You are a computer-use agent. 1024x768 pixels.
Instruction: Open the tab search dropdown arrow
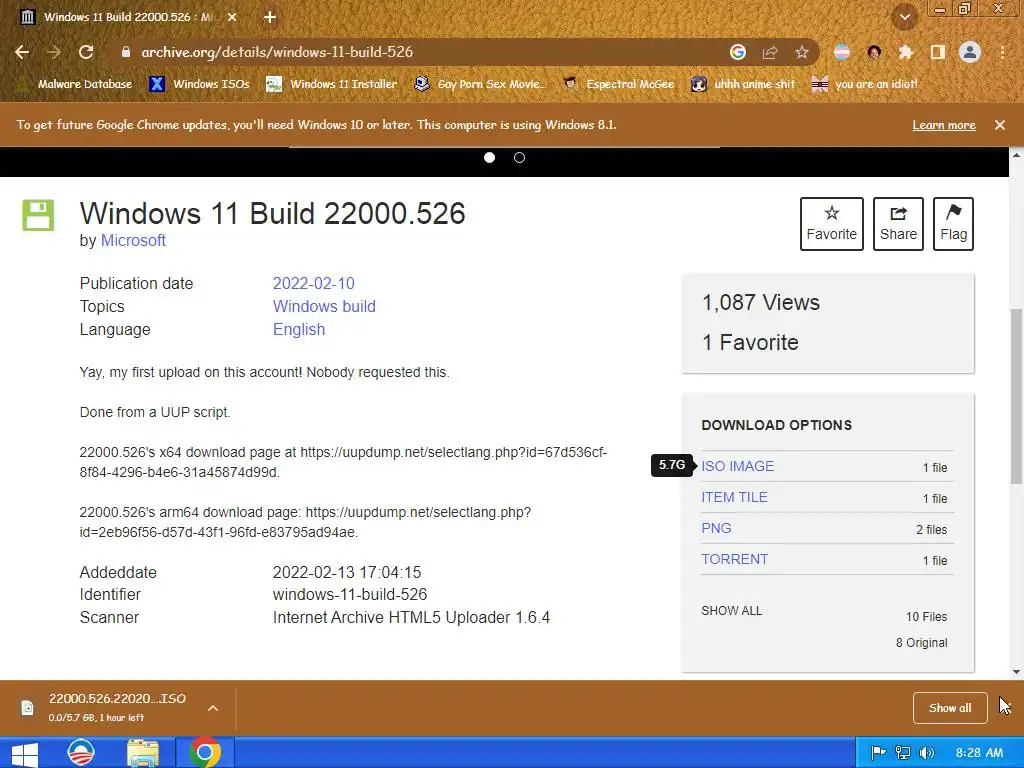coord(904,18)
